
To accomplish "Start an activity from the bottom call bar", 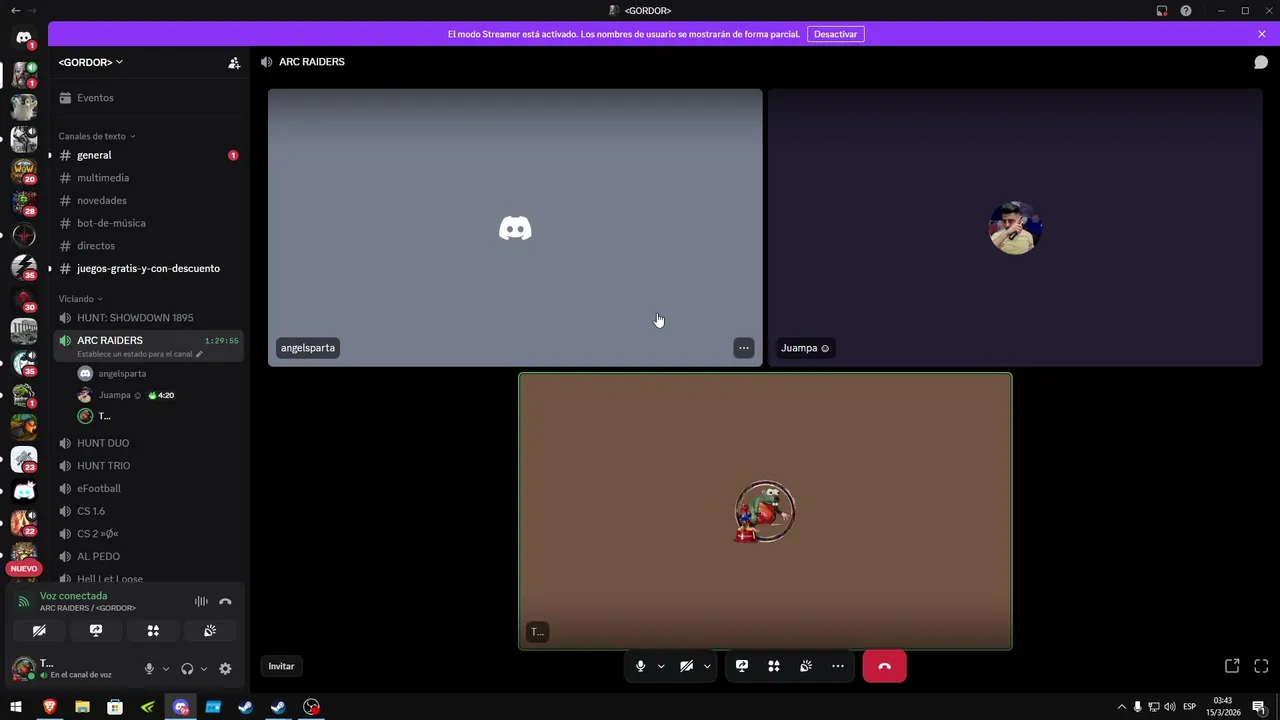I will pos(774,666).
